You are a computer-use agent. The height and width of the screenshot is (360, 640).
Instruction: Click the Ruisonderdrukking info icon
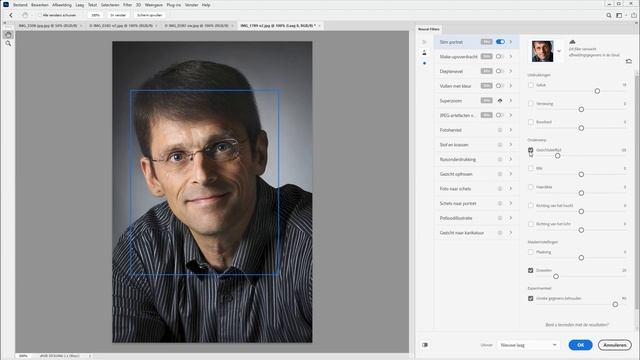pos(500,159)
